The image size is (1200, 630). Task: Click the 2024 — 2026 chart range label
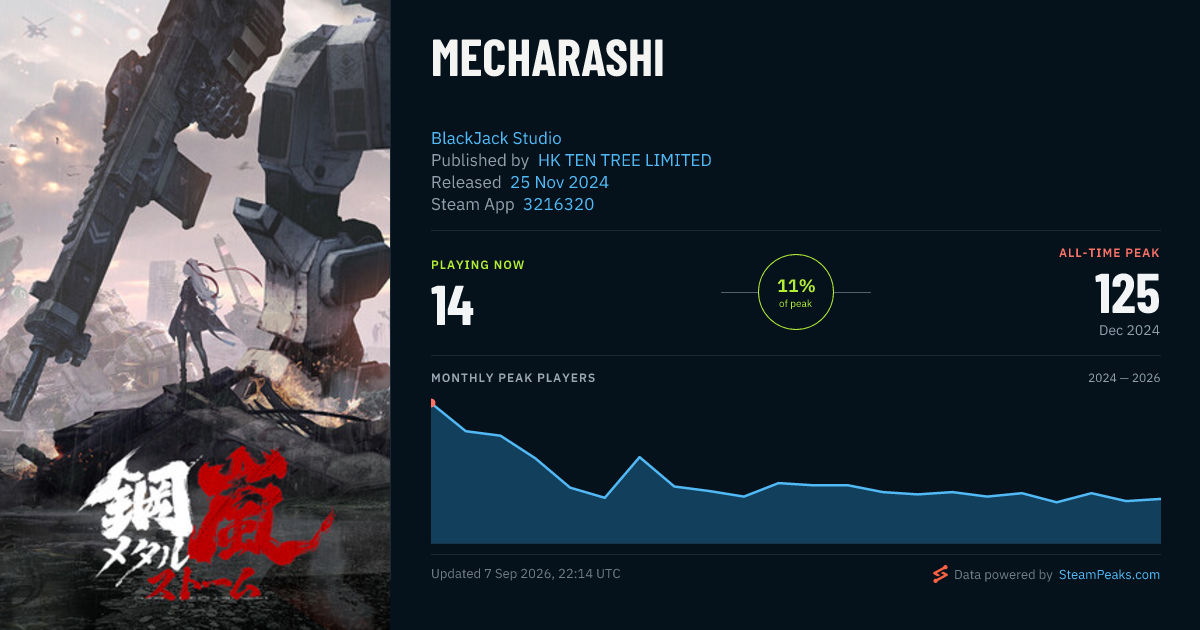1124,378
